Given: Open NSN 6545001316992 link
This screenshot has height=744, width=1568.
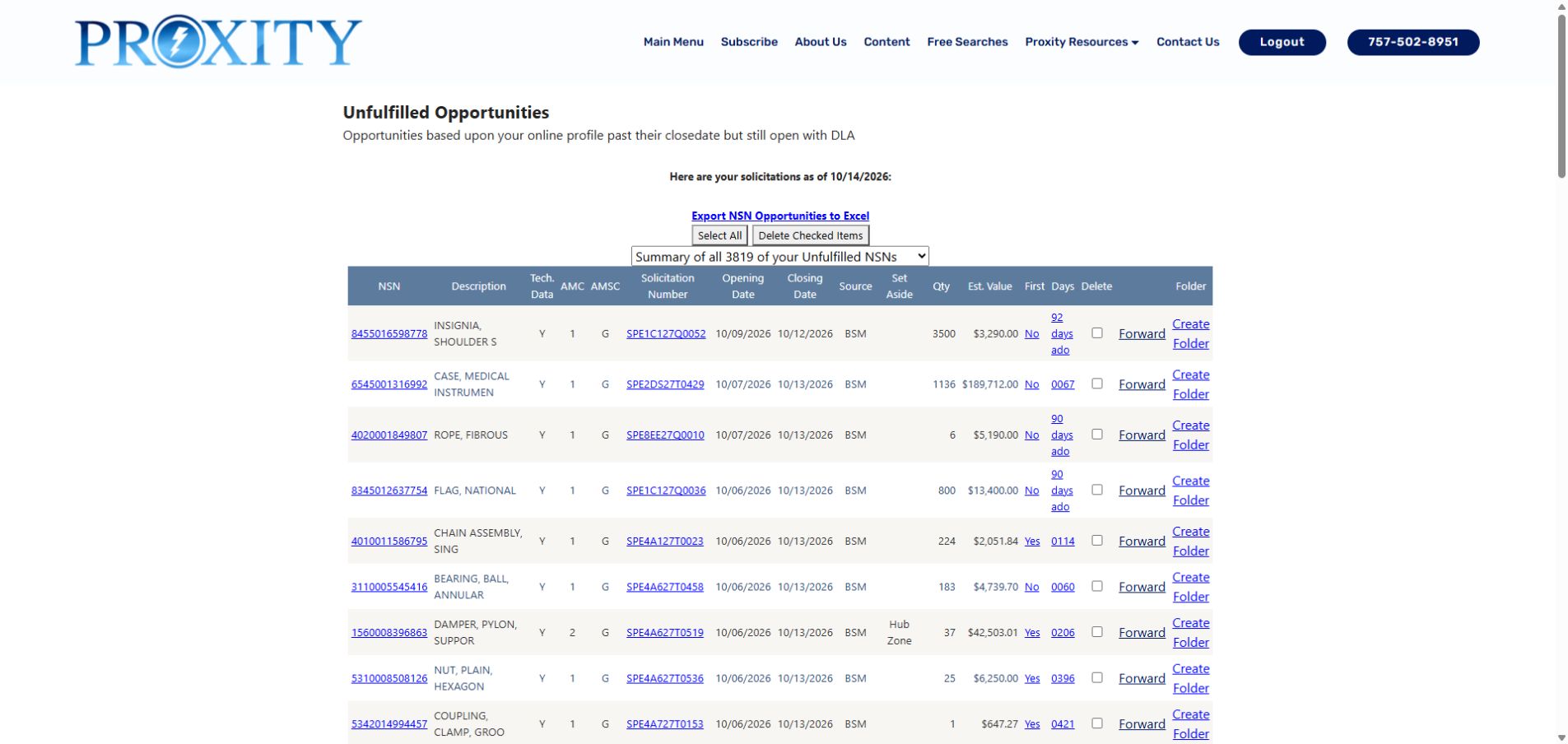Looking at the screenshot, I should click(x=389, y=384).
